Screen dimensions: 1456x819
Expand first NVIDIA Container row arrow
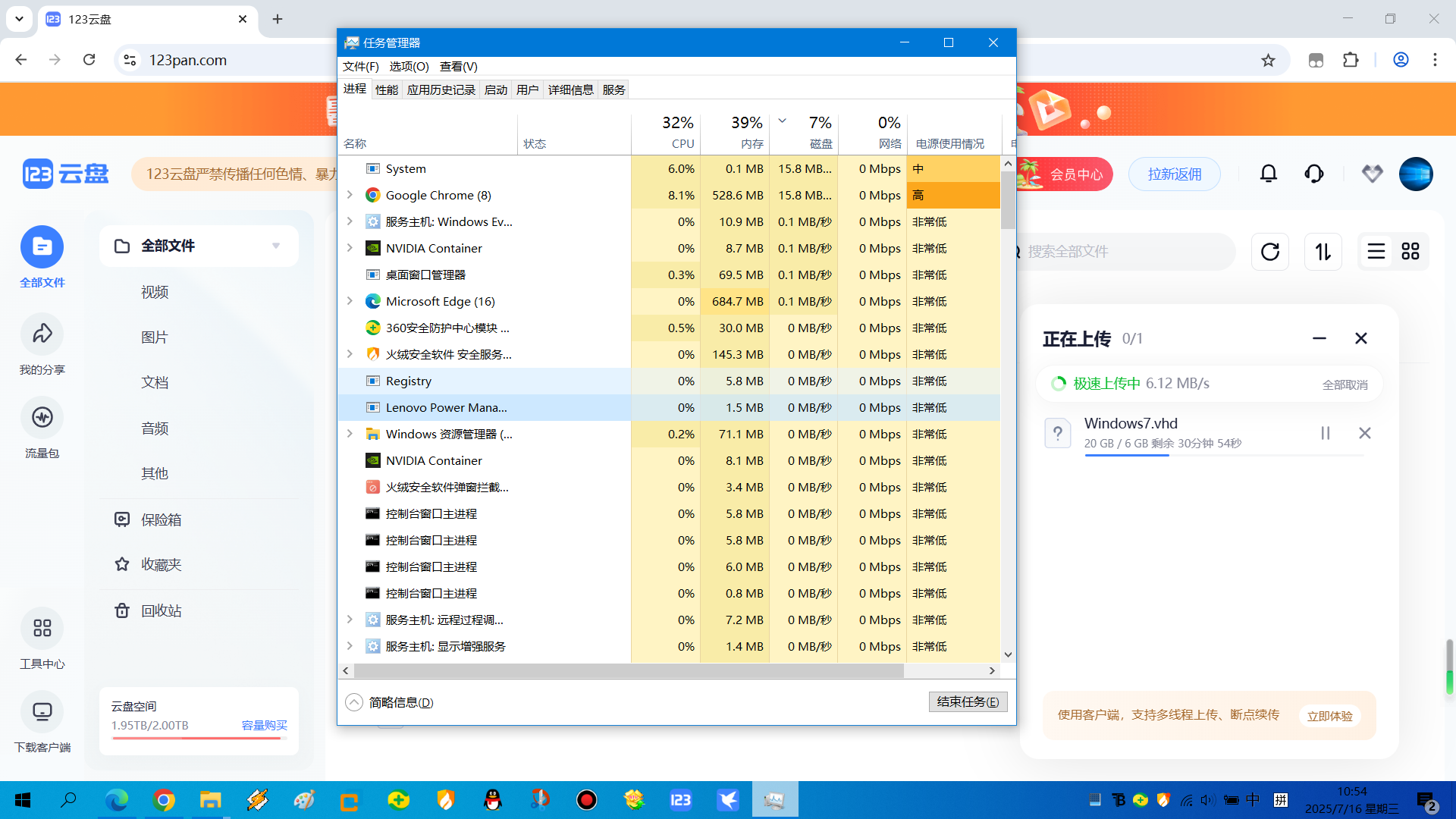pos(350,248)
